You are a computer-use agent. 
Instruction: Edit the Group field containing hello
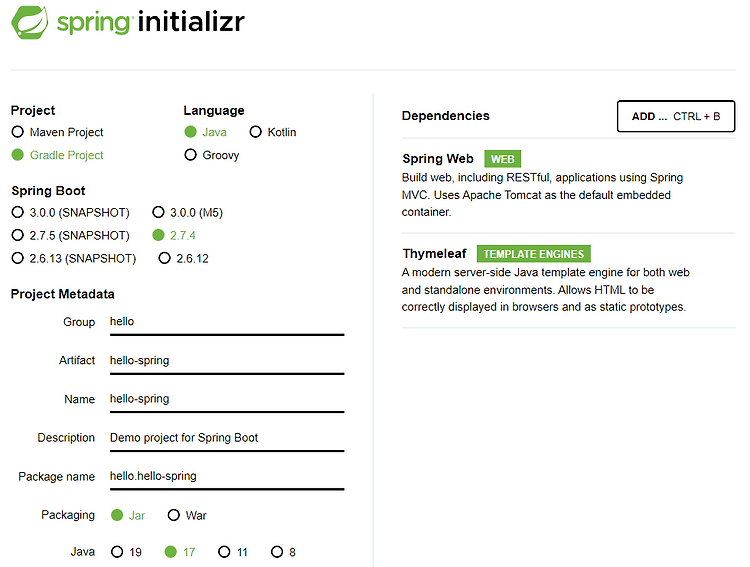tap(227, 323)
